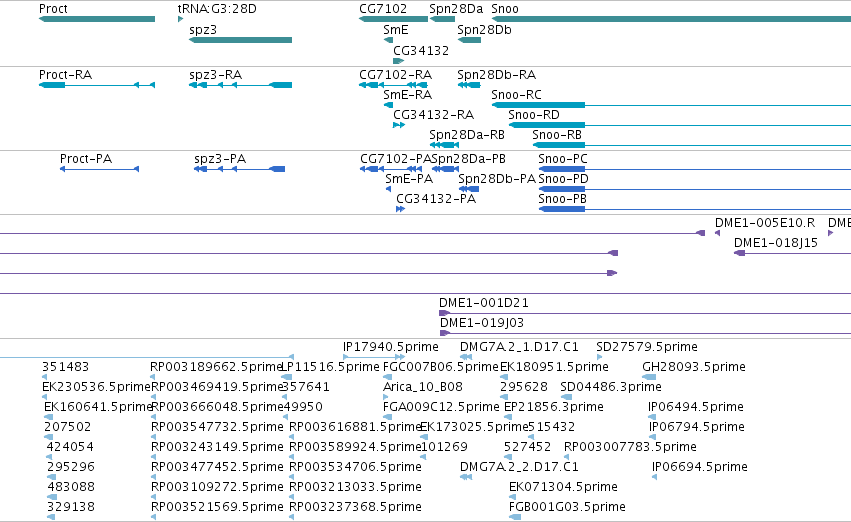Click the EK230536.5prime label
Image resolution: width=851 pixels, height=522 pixels.
96,386
